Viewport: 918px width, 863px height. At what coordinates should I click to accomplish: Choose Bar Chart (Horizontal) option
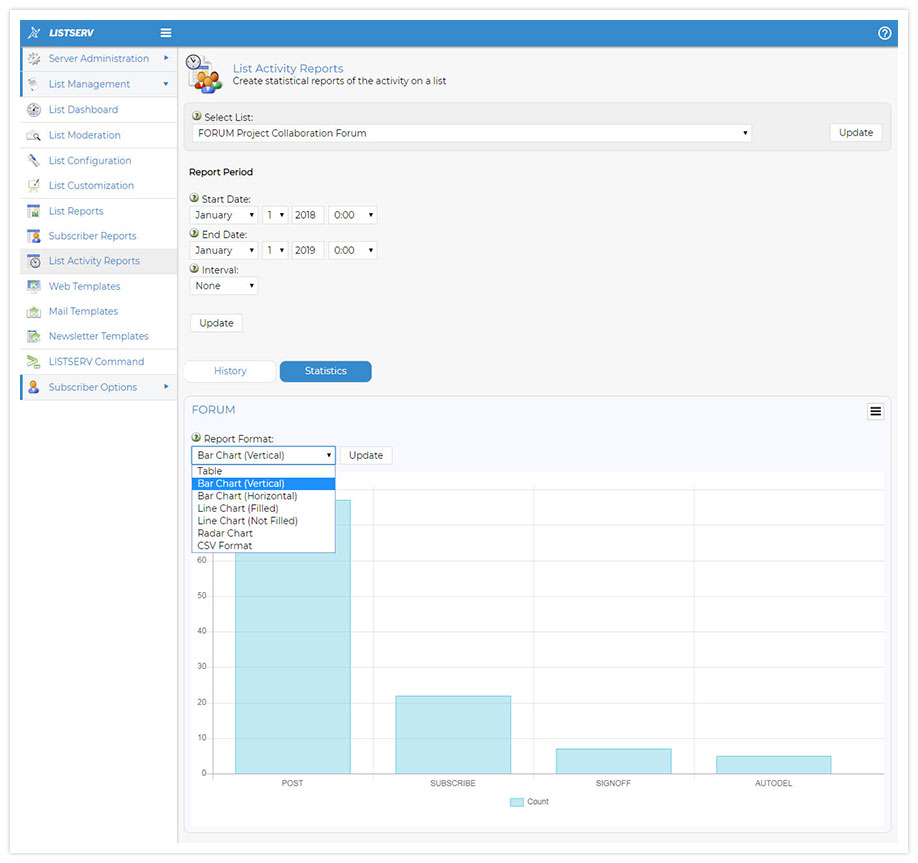point(263,496)
